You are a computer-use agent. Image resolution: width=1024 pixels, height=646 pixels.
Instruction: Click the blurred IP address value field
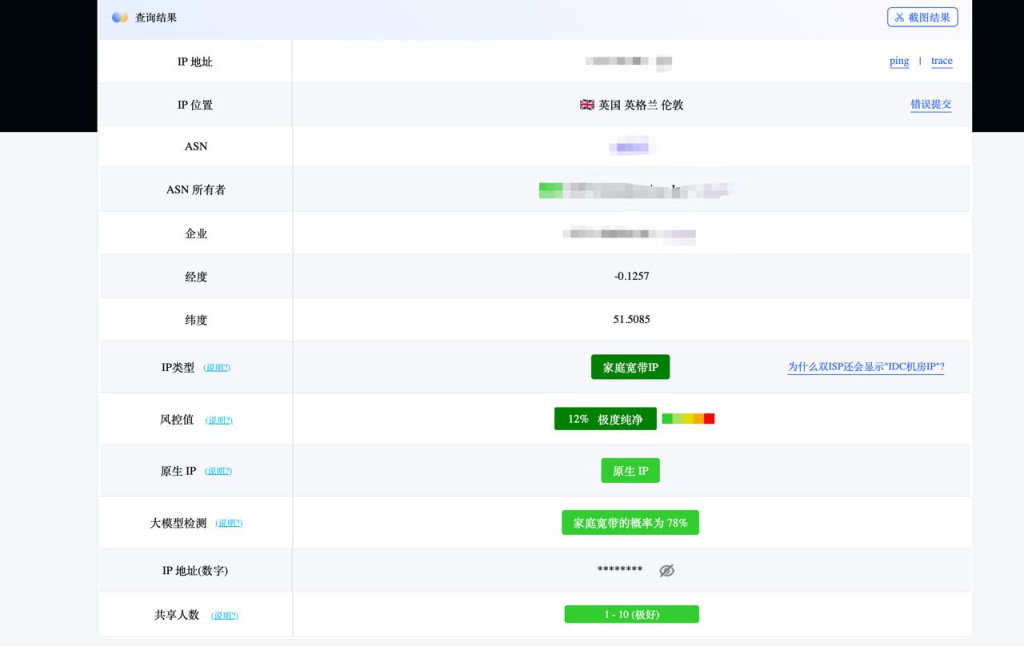(627, 61)
